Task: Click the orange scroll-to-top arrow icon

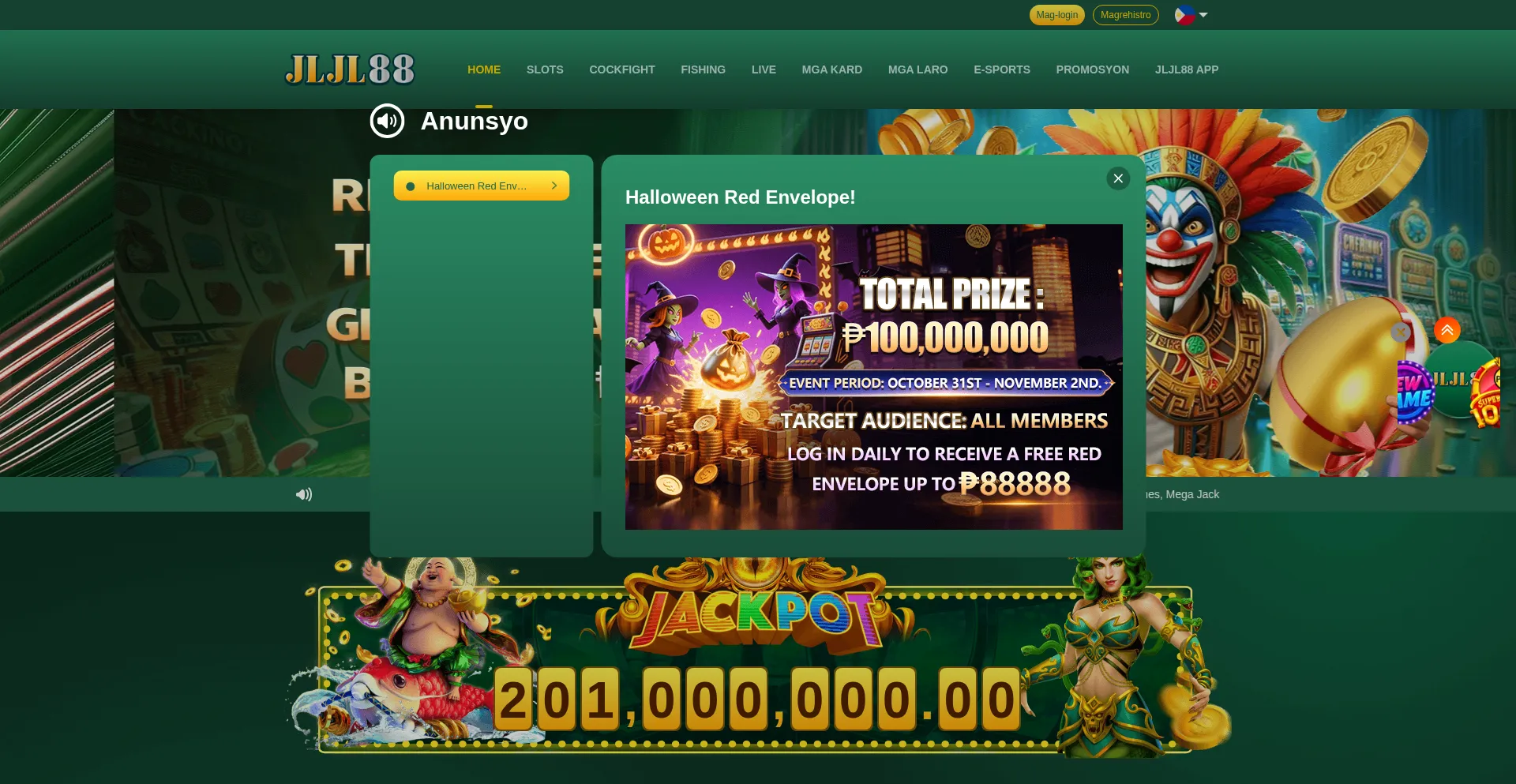Action: tap(1447, 330)
